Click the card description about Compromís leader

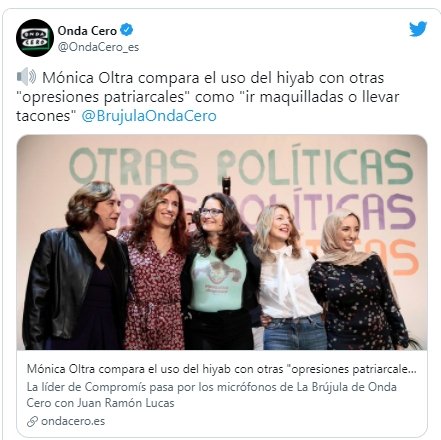(x=212, y=395)
